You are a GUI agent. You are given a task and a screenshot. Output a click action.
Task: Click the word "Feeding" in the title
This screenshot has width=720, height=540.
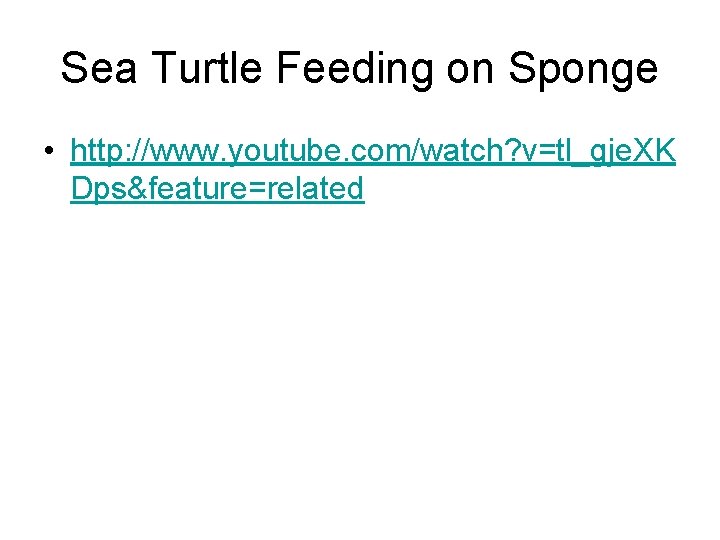[354, 69]
